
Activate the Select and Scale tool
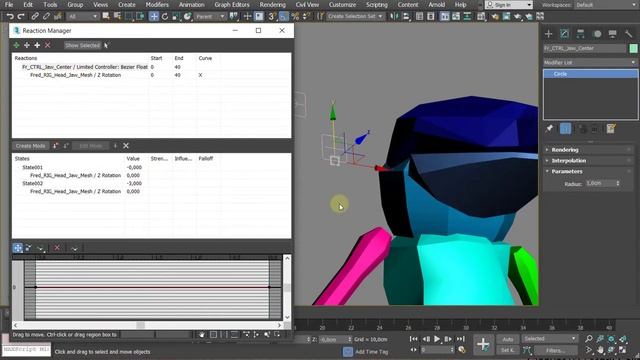click(x=176, y=16)
